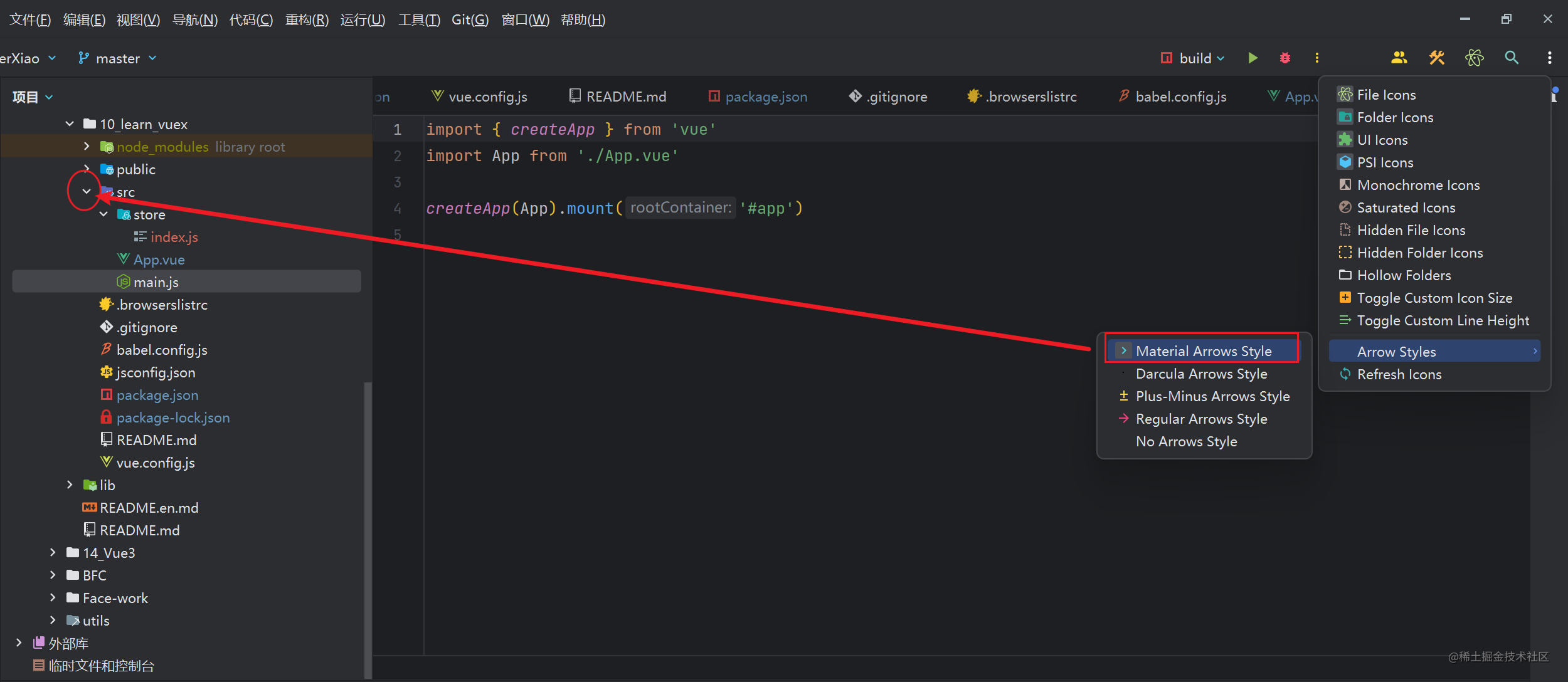Select Refresh Icons in the plugin menu
The height and width of the screenshot is (682, 1568).
point(1399,374)
